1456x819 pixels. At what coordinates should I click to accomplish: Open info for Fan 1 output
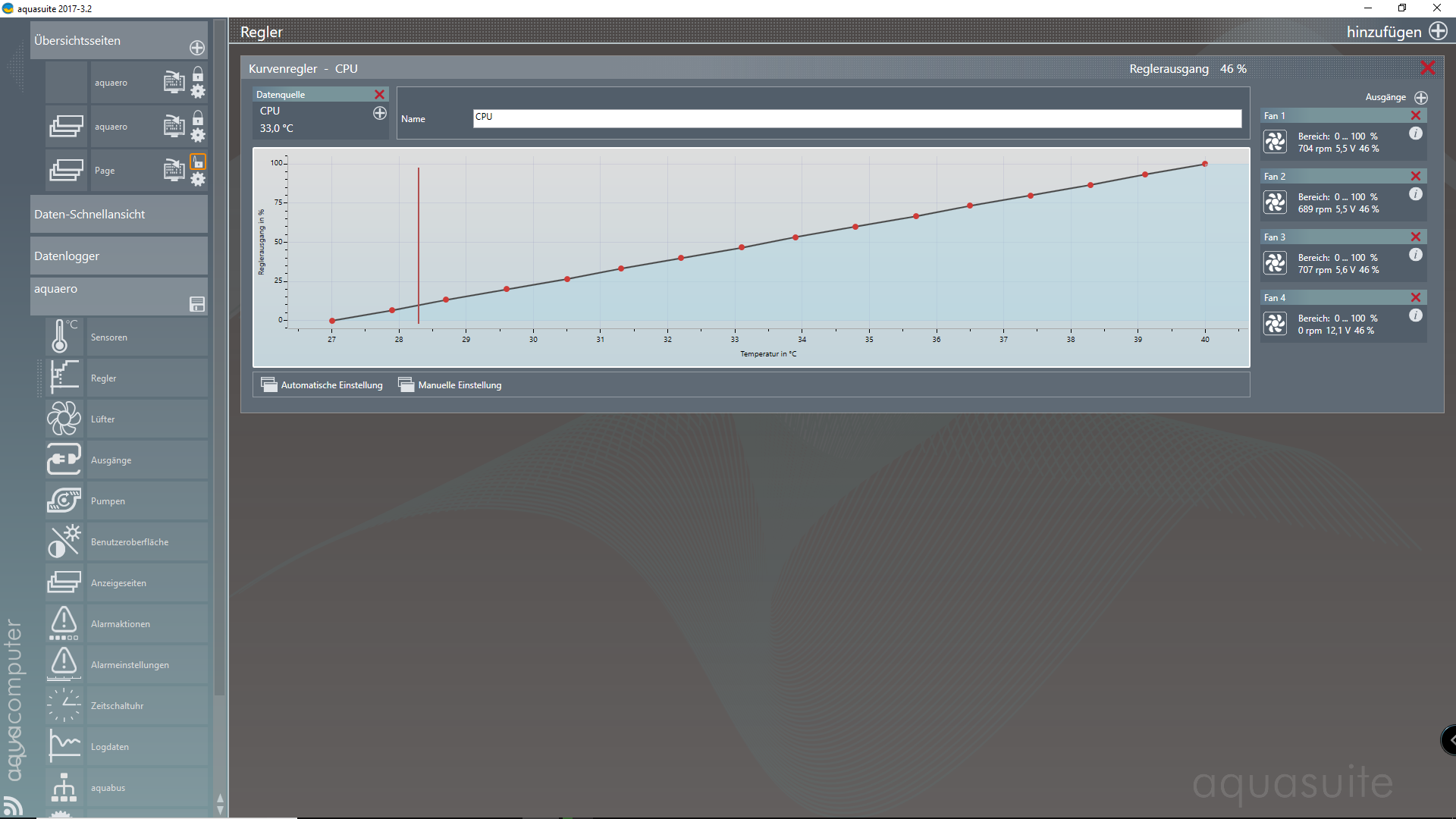point(1415,133)
